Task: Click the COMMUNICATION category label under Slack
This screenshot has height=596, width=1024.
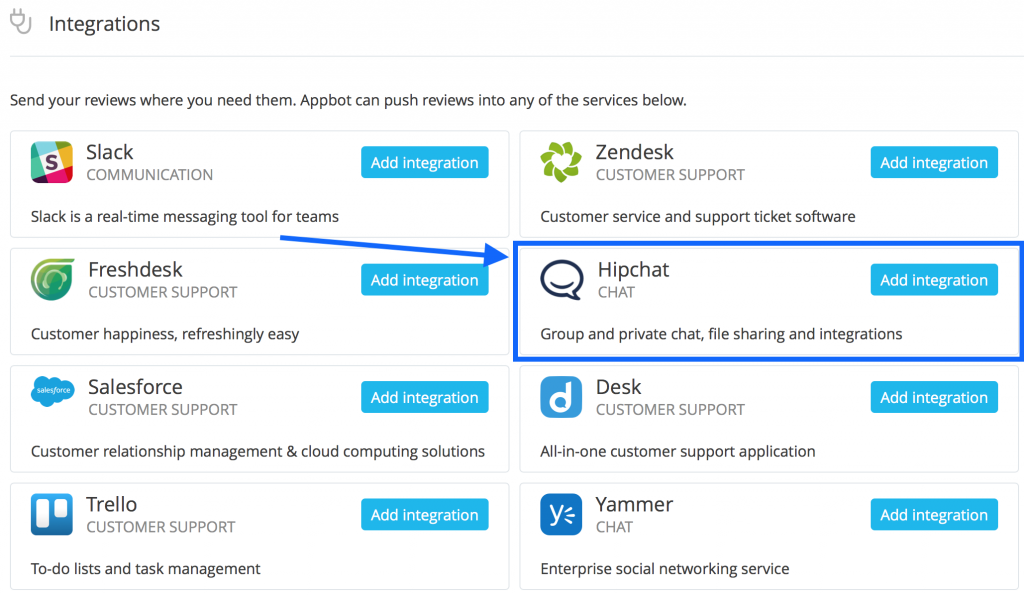Action: [150, 175]
